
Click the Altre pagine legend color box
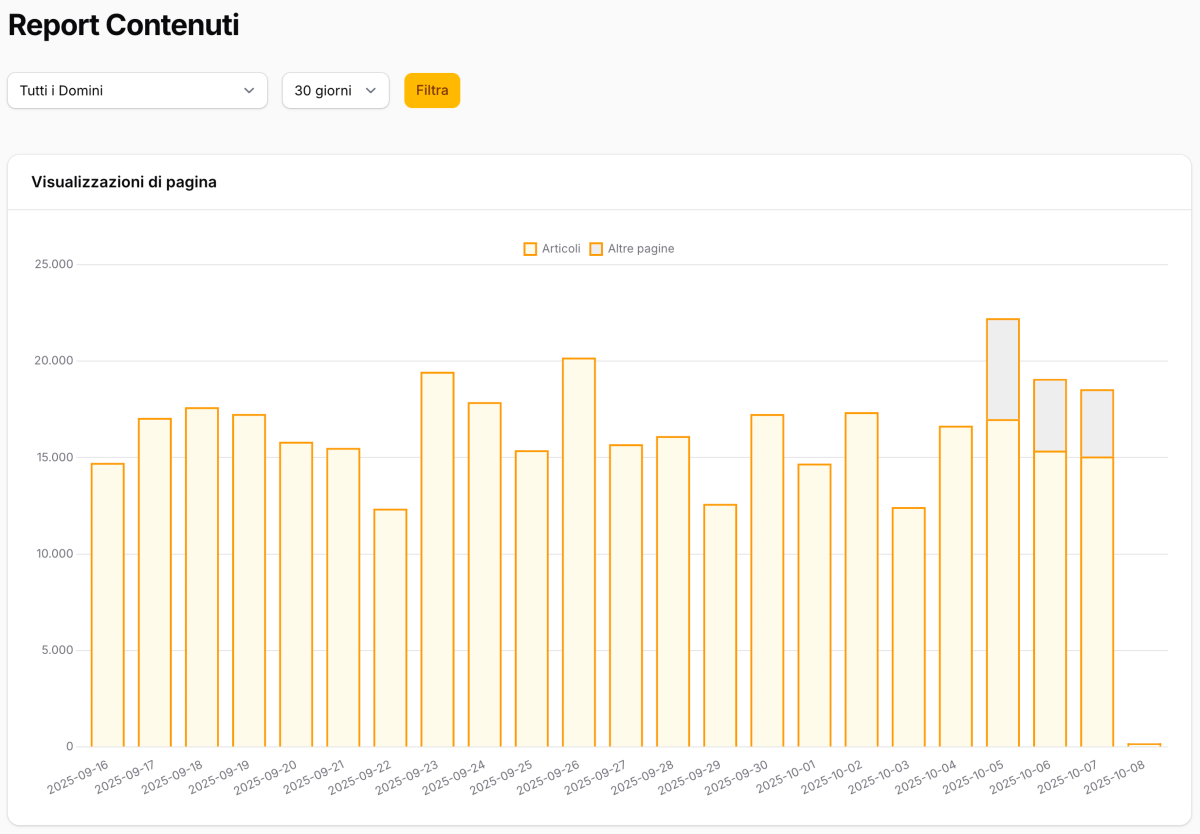point(596,248)
